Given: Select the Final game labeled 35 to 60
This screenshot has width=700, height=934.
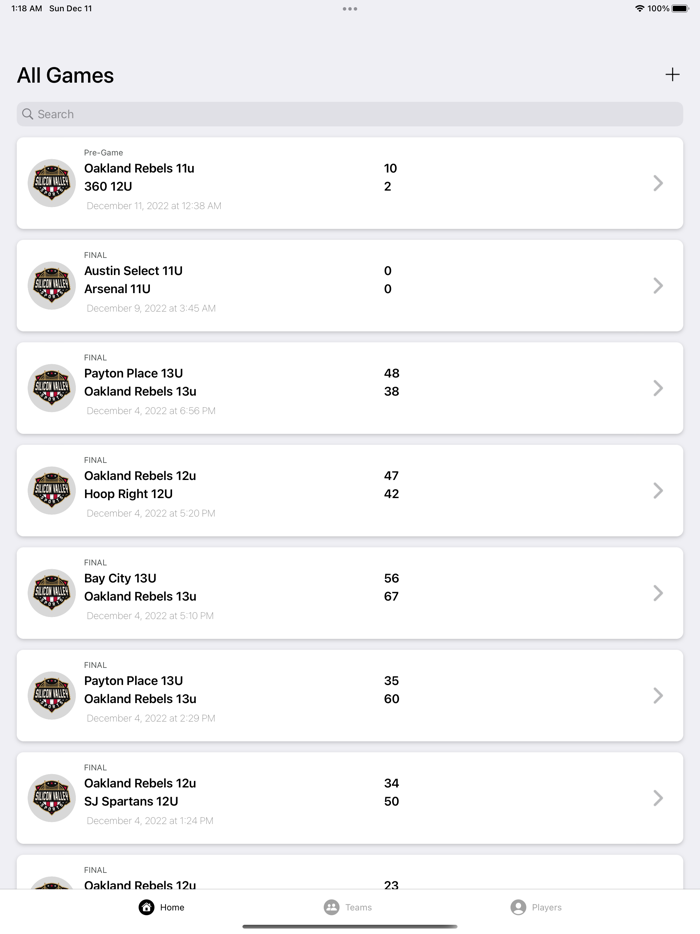Looking at the screenshot, I should (350, 695).
